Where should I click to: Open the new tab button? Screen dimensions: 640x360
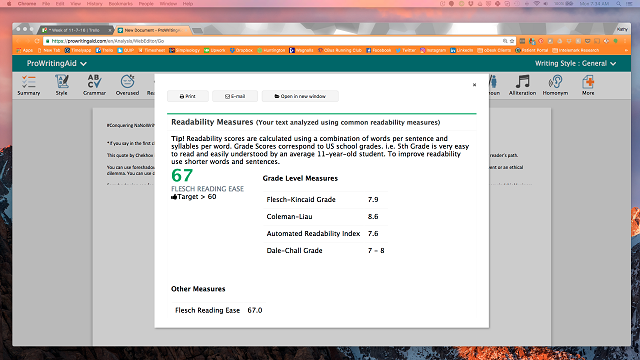[198, 30]
